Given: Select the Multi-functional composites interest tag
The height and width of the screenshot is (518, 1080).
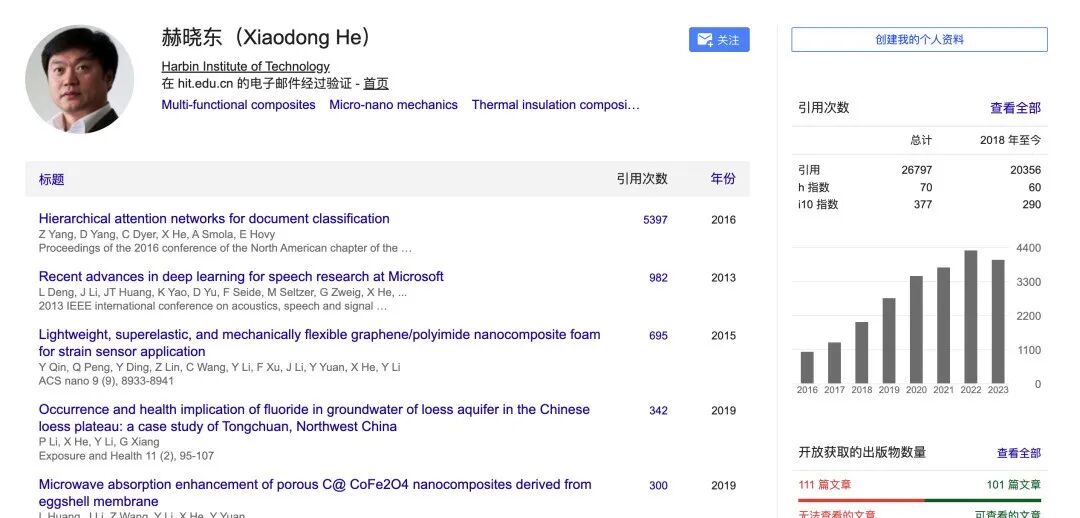Looking at the screenshot, I should (238, 105).
